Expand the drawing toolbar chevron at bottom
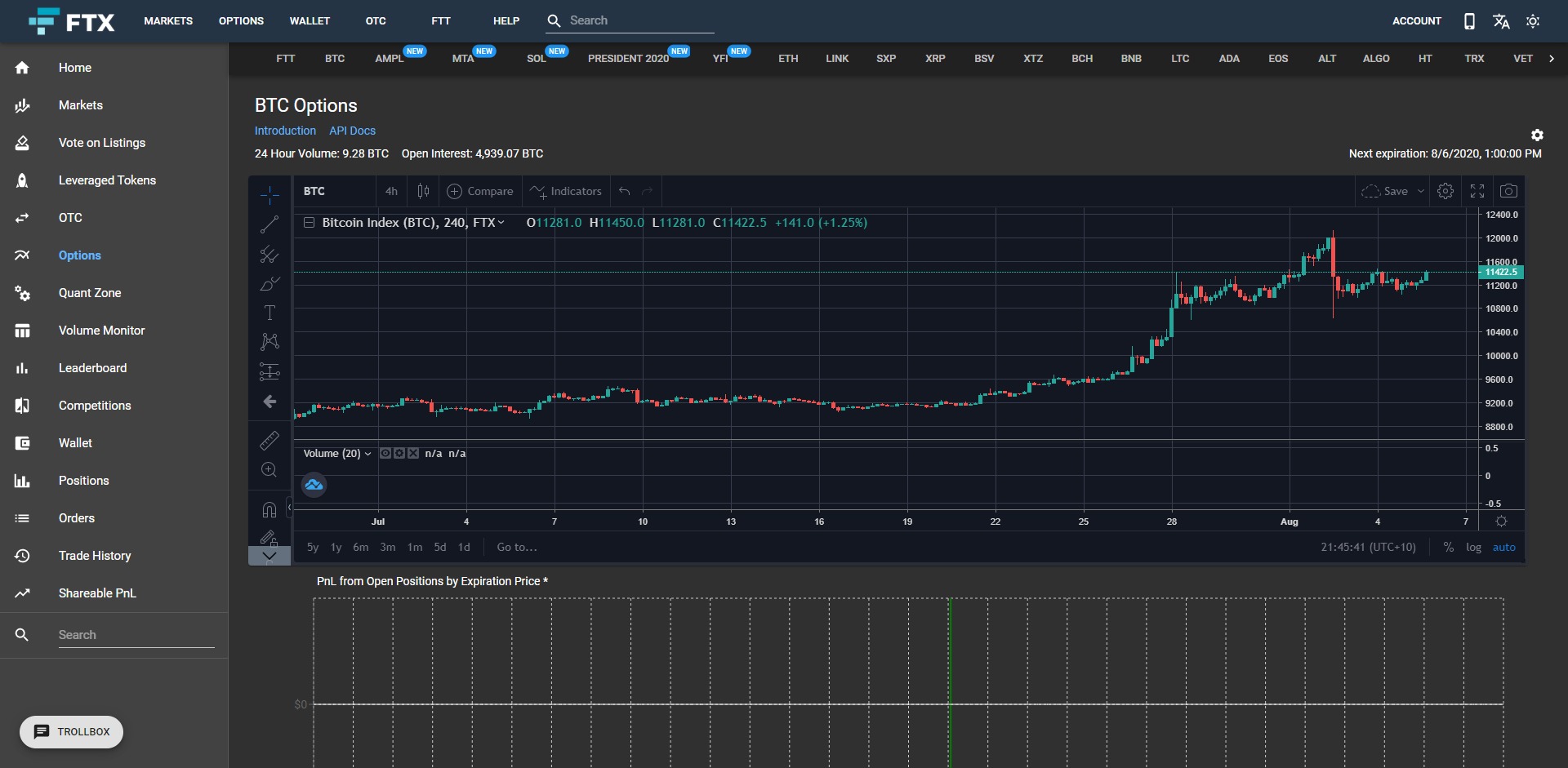This screenshot has height=768, width=1568. (269, 556)
